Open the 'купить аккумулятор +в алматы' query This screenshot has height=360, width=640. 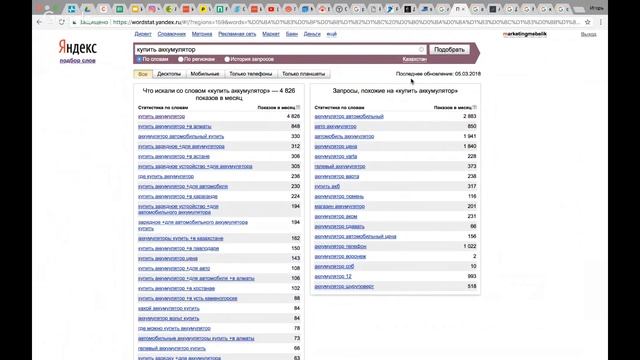tap(174, 127)
